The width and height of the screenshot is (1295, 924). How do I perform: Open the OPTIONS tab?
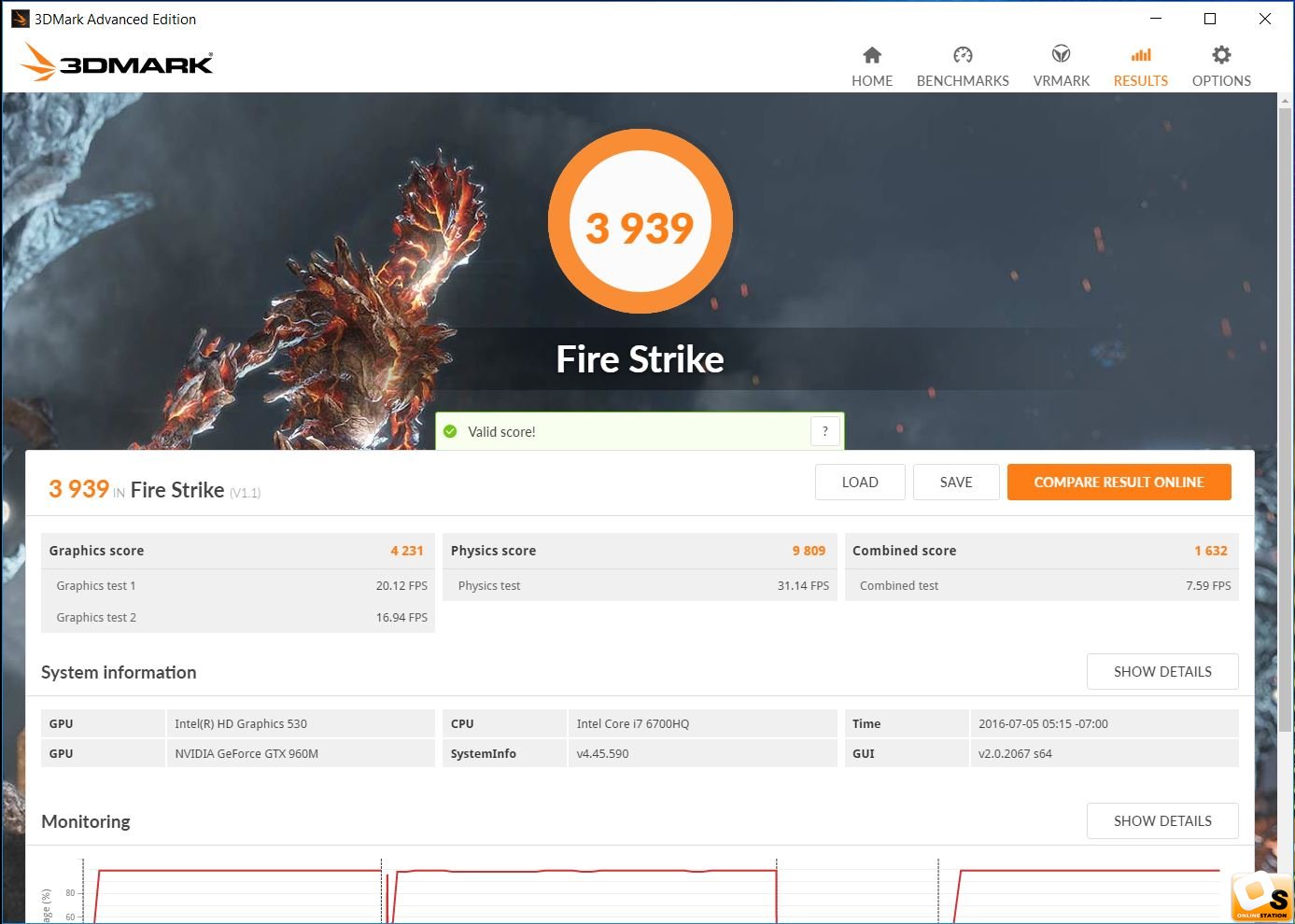tap(1221, 81)
